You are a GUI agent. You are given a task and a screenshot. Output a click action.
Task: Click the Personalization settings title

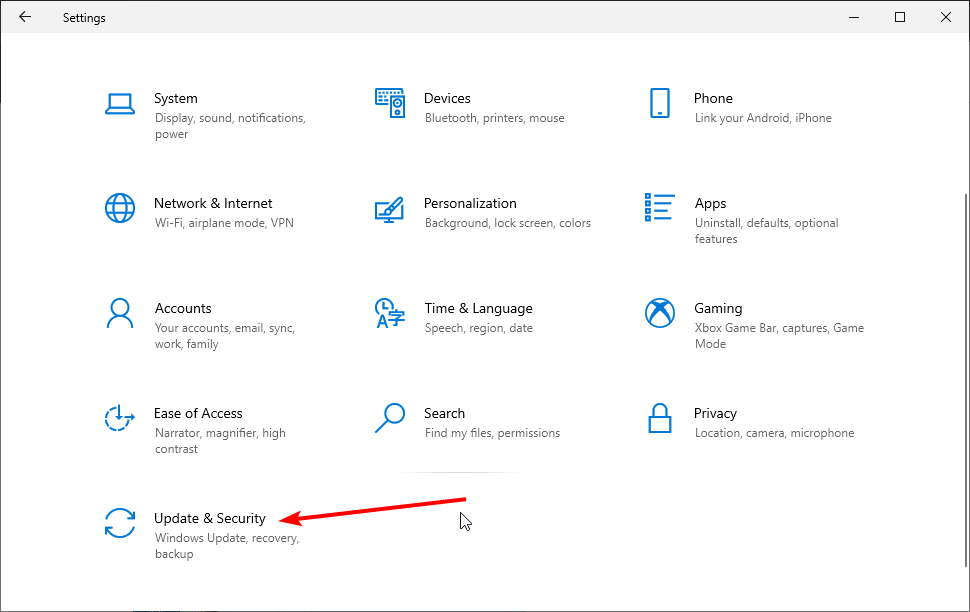click(470, 203)
